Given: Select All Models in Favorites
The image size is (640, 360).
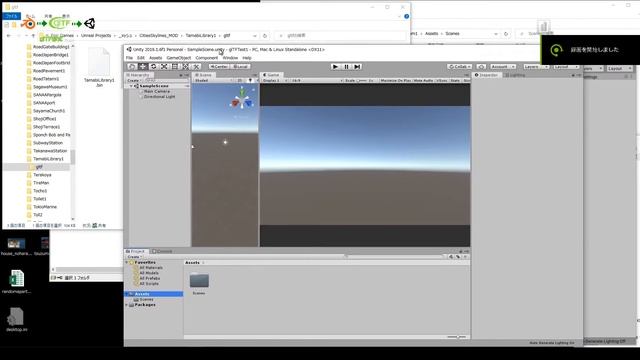Looking at the screenshot, I should point(149,273).
